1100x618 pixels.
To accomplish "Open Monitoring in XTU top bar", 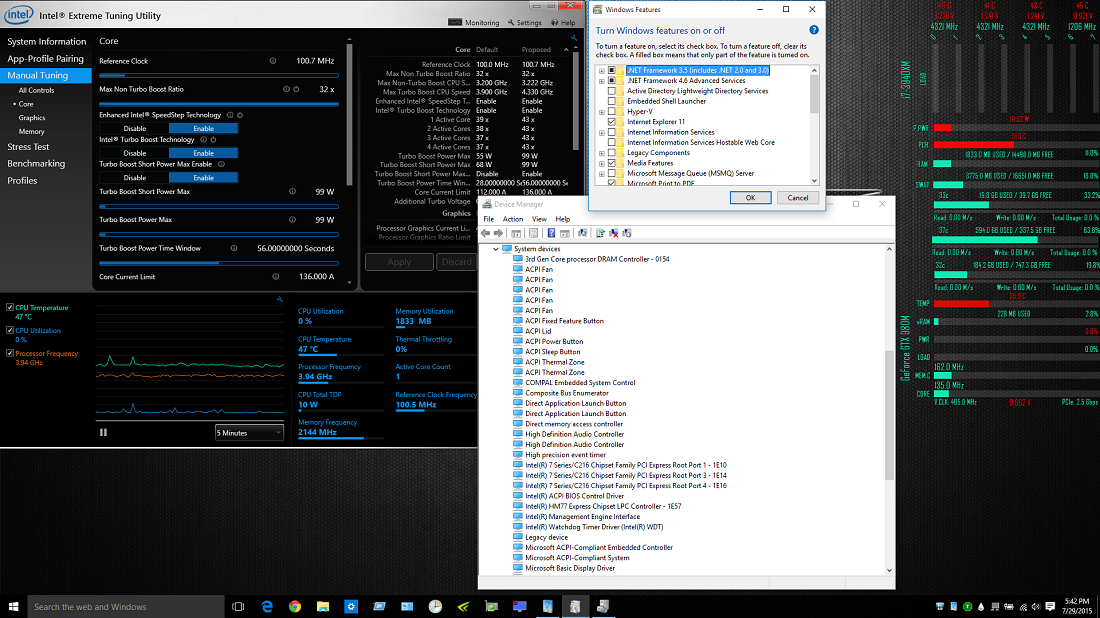I will 474,22.
